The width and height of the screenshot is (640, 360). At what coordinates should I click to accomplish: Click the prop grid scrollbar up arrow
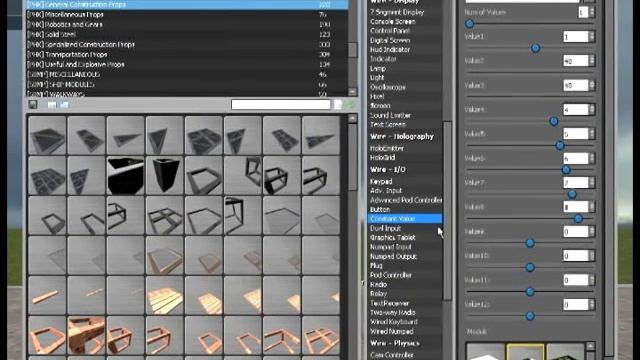click(353, 119)
